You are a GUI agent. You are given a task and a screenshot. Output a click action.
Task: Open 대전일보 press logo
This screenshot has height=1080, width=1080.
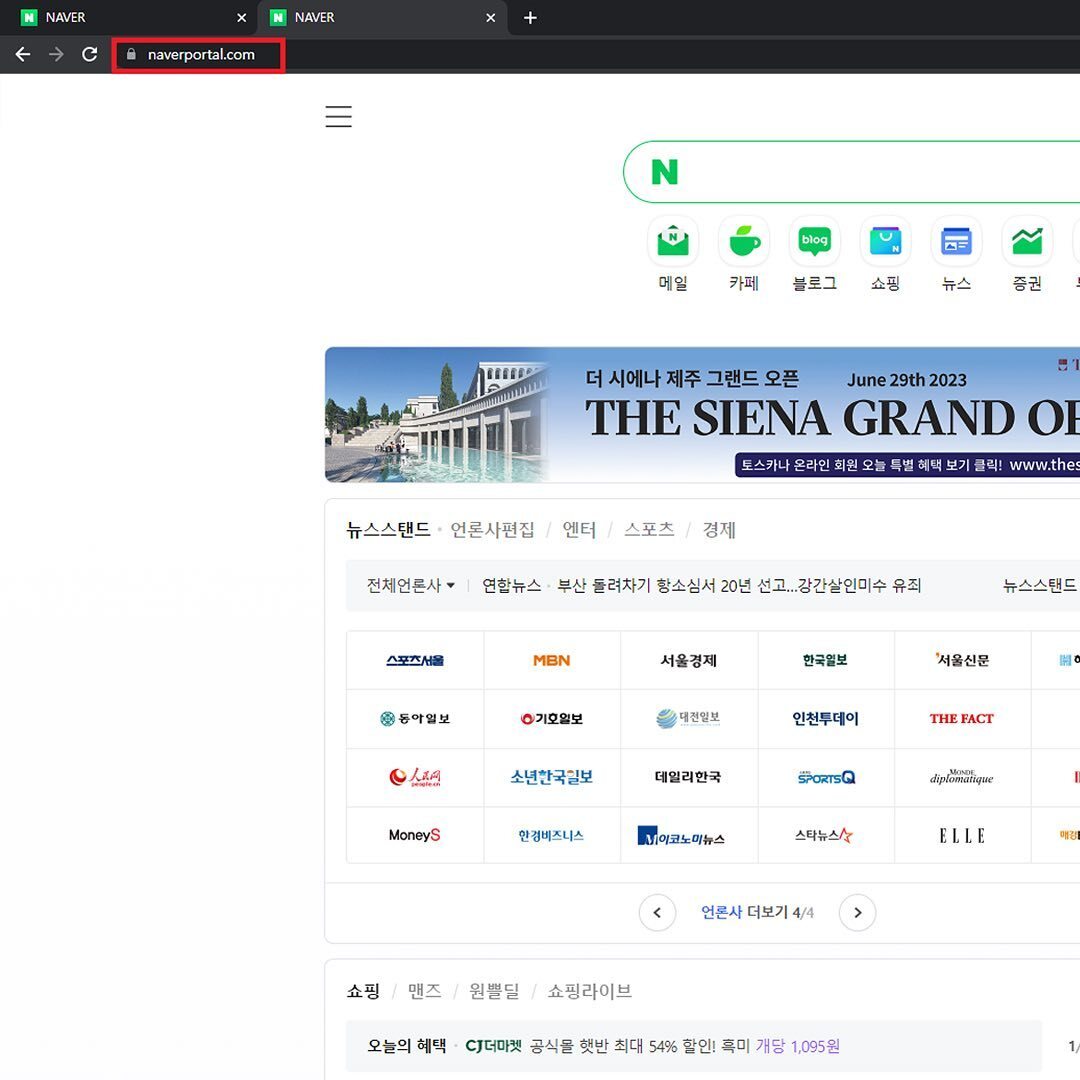click(x=689, y=718)
